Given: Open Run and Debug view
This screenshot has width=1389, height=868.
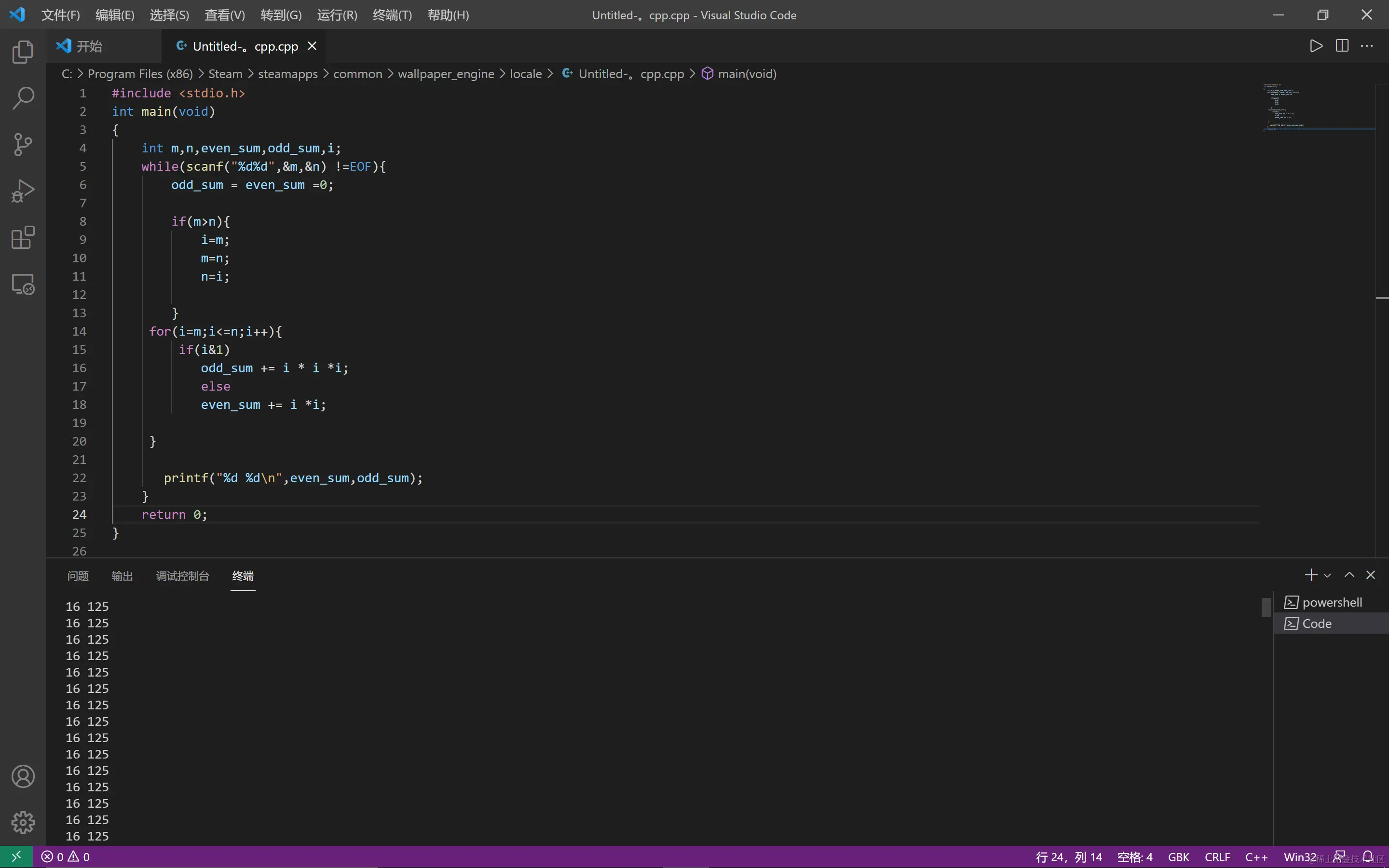Looking at the screenshot, I should click(x=23, y=191).
